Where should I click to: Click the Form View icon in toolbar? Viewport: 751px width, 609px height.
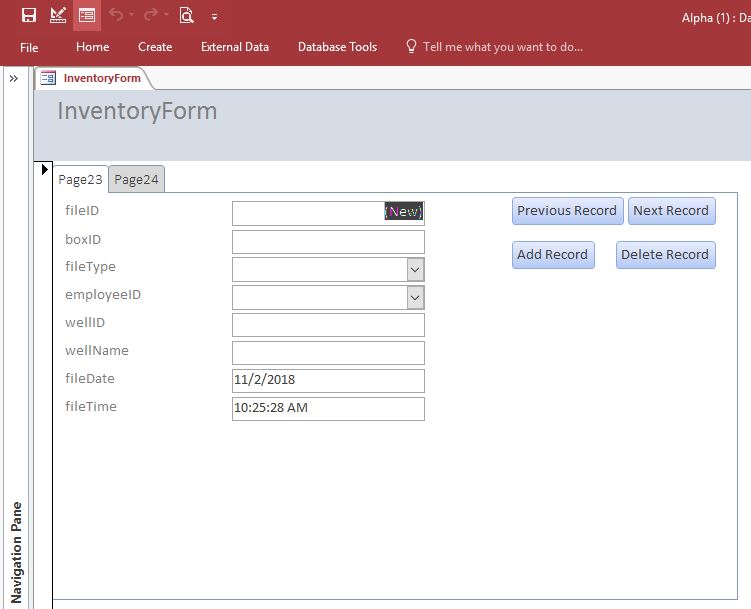pos(87,15)
